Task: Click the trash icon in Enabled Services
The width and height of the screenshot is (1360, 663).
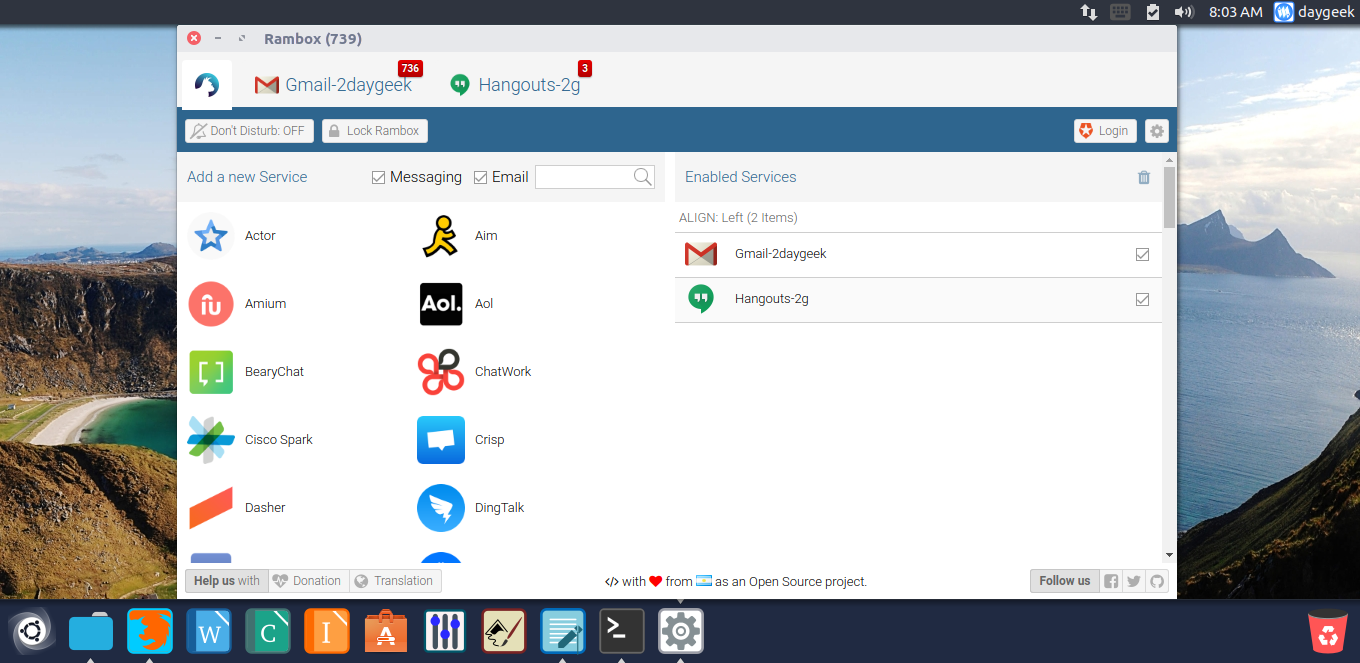Action: click(x=1144, y=177)
